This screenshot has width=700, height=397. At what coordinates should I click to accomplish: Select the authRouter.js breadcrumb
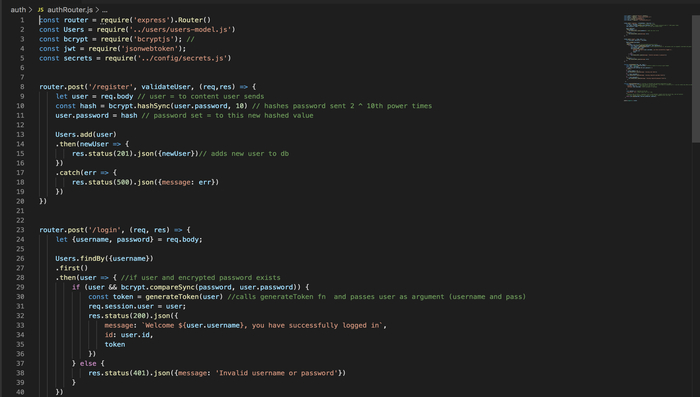click(70, 9)
